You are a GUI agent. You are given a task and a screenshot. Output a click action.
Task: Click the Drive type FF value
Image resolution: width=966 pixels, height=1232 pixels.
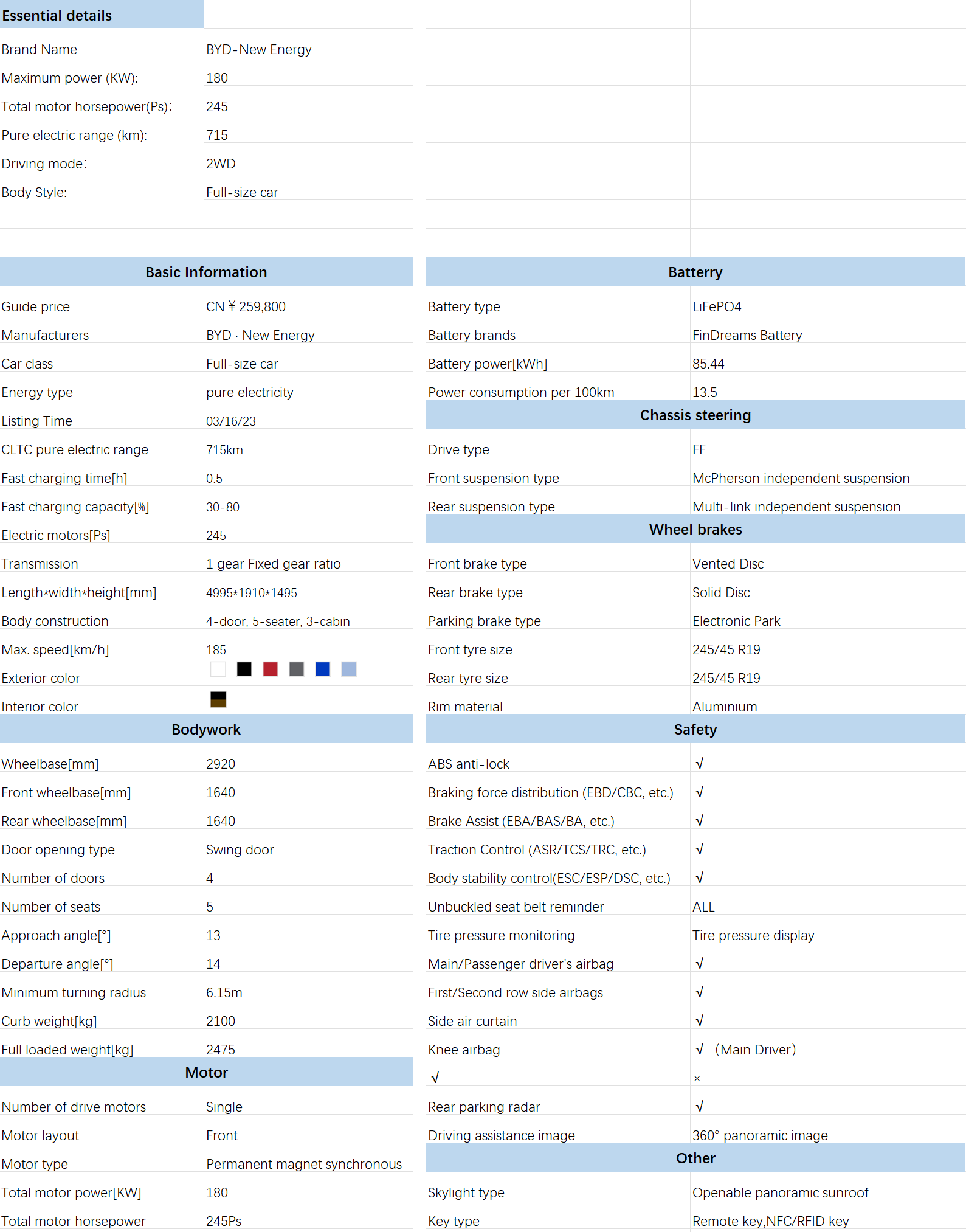click(699, 449)
